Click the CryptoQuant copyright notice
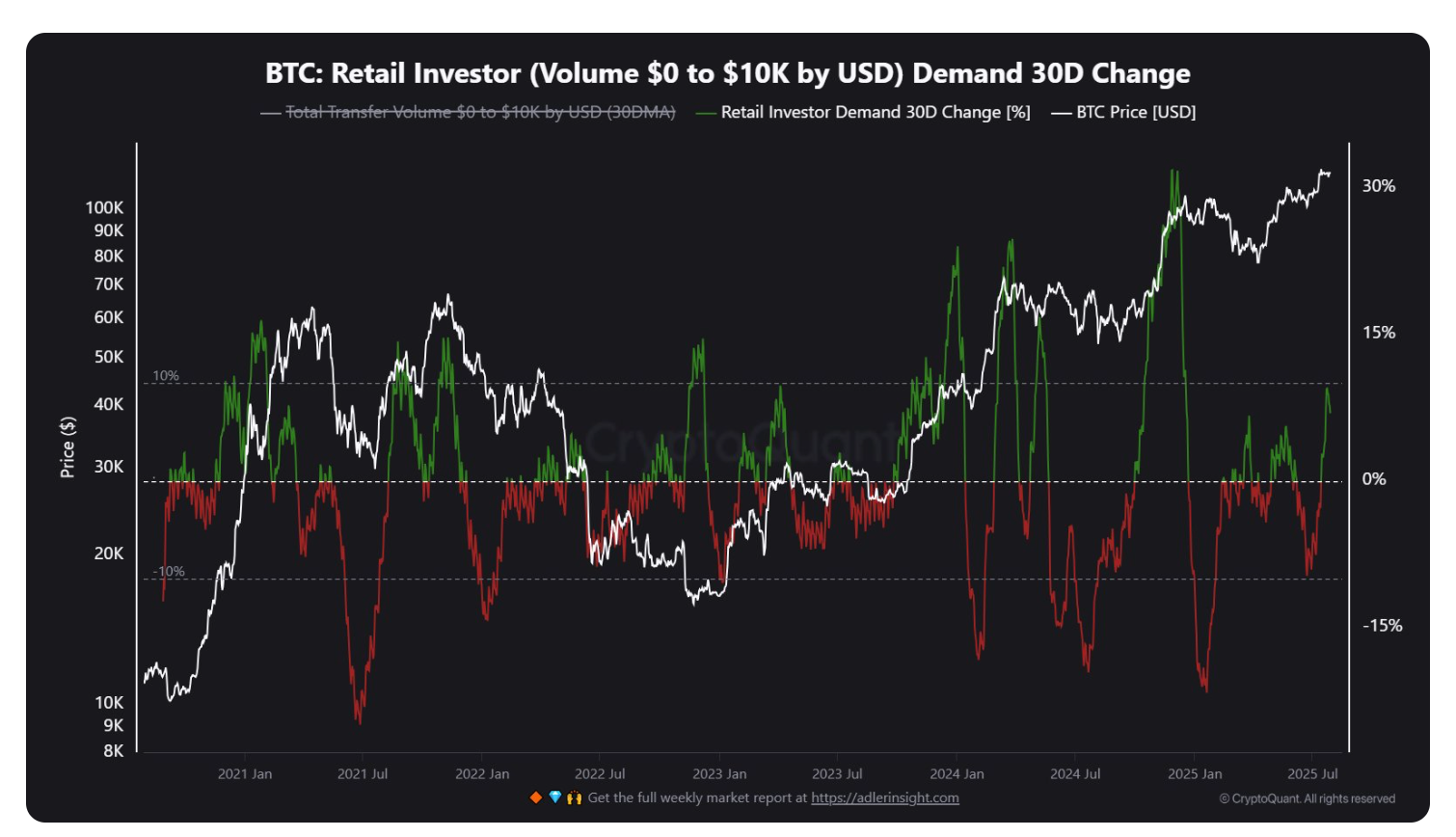The height and width of the screenshot is (837, 1456). point(1307,798)
